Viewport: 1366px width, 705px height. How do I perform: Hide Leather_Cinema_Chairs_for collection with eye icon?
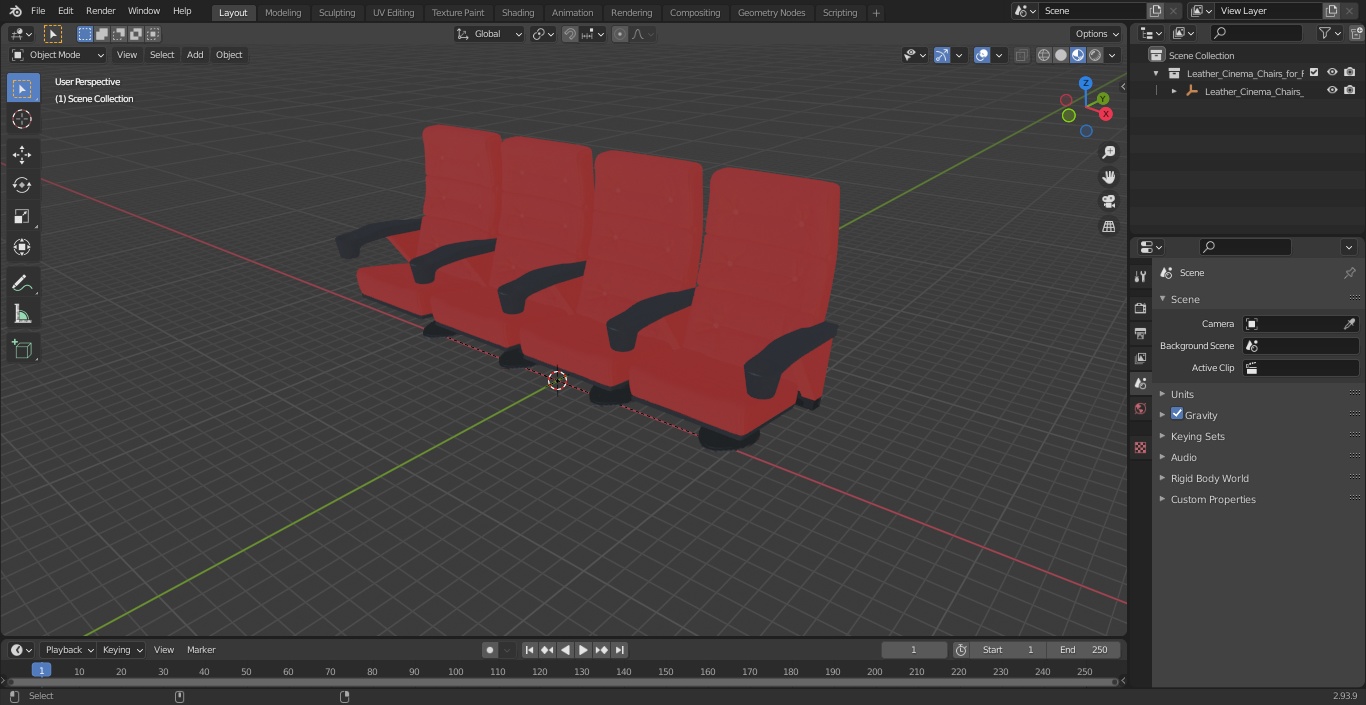click(1332, 72)
